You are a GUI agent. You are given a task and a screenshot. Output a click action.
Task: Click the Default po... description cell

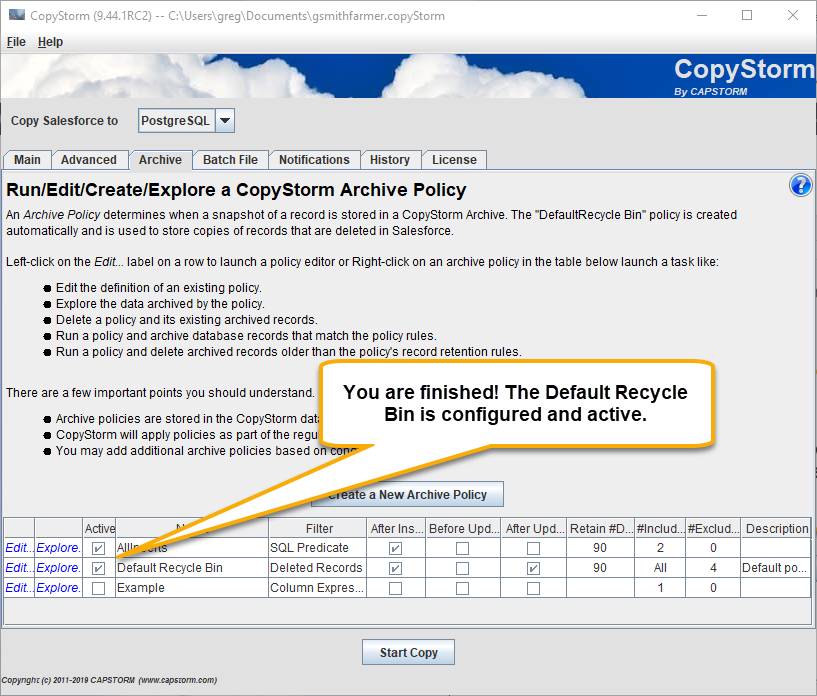click(775, 568)
